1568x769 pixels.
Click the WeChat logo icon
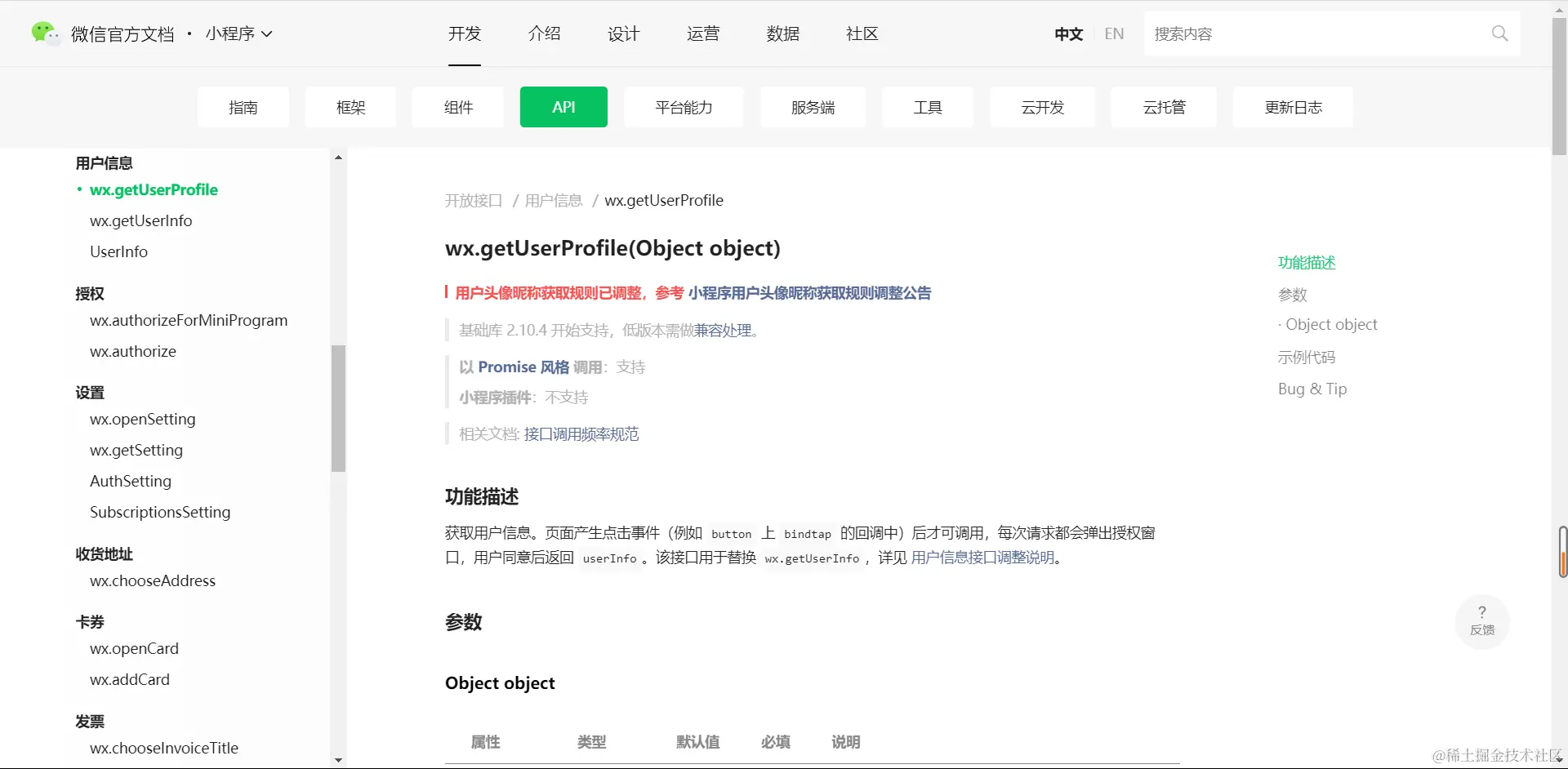pyautogui.click(x=45, y=33)
